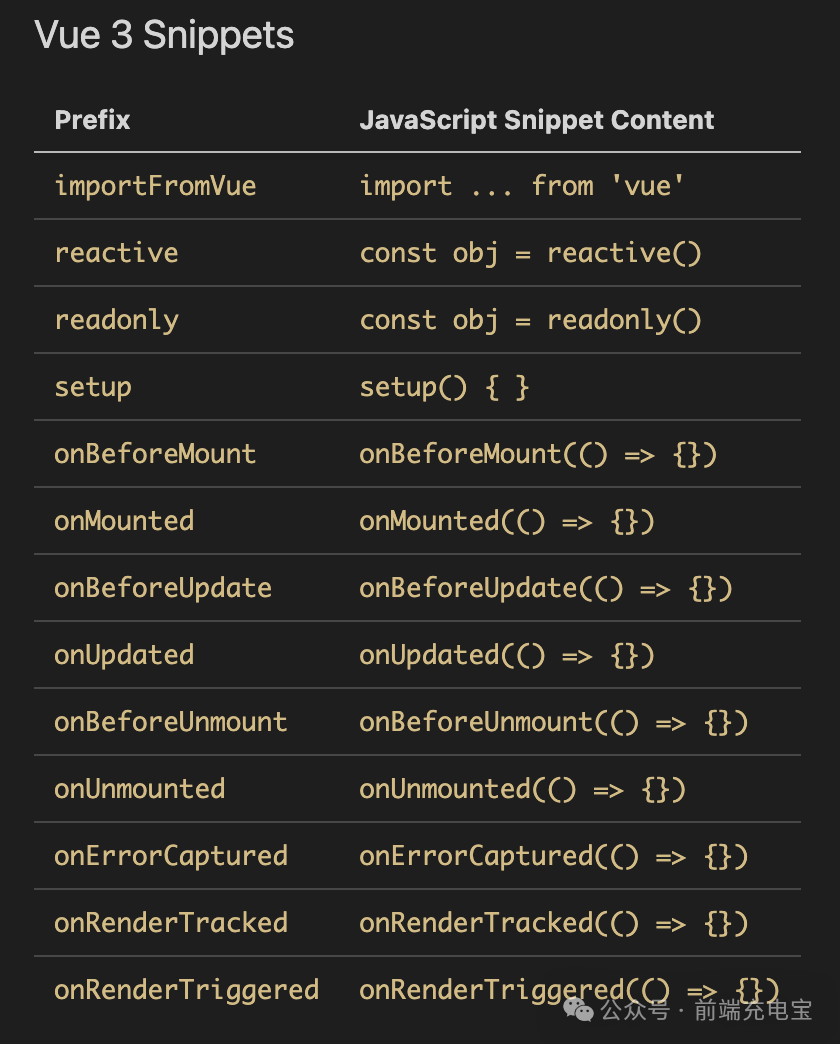This screenshot has width=840, height=1044.
Task: Select the Prefix column header
Action: [x=93, y=120]
